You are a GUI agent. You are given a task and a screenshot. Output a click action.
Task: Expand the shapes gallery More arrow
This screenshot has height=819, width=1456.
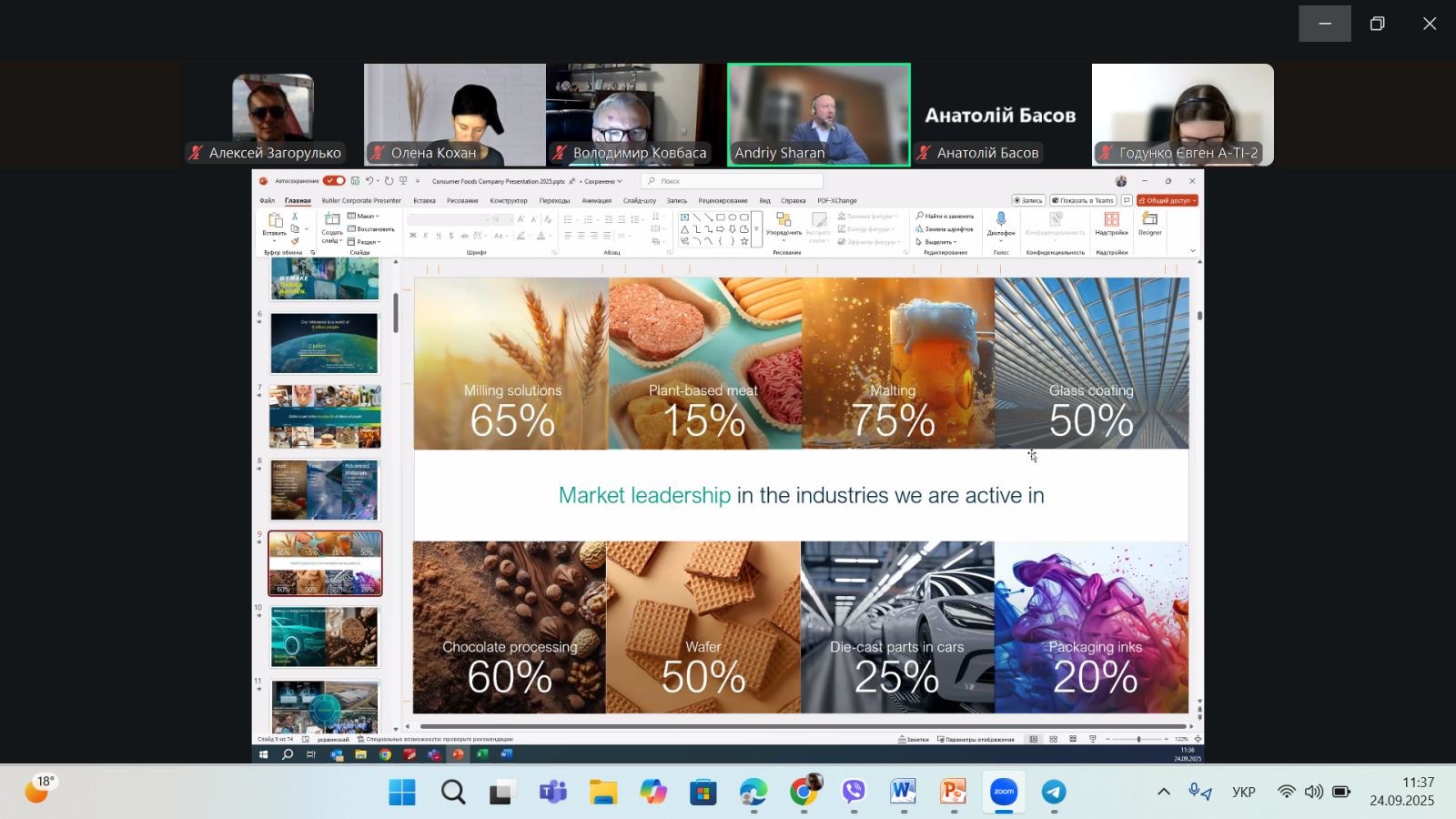[756, 228]
